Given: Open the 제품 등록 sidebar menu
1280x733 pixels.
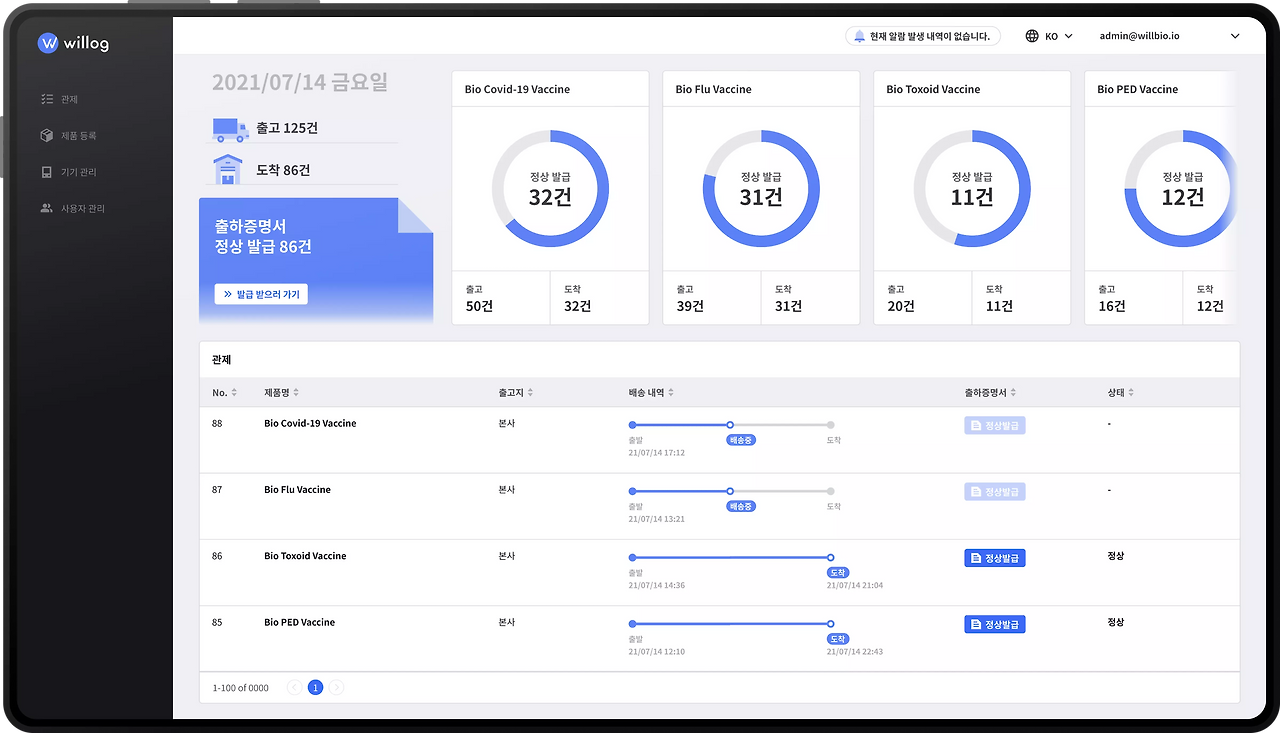Looking at the screenshot, I should pyautogui.click(x=78, y=135).
